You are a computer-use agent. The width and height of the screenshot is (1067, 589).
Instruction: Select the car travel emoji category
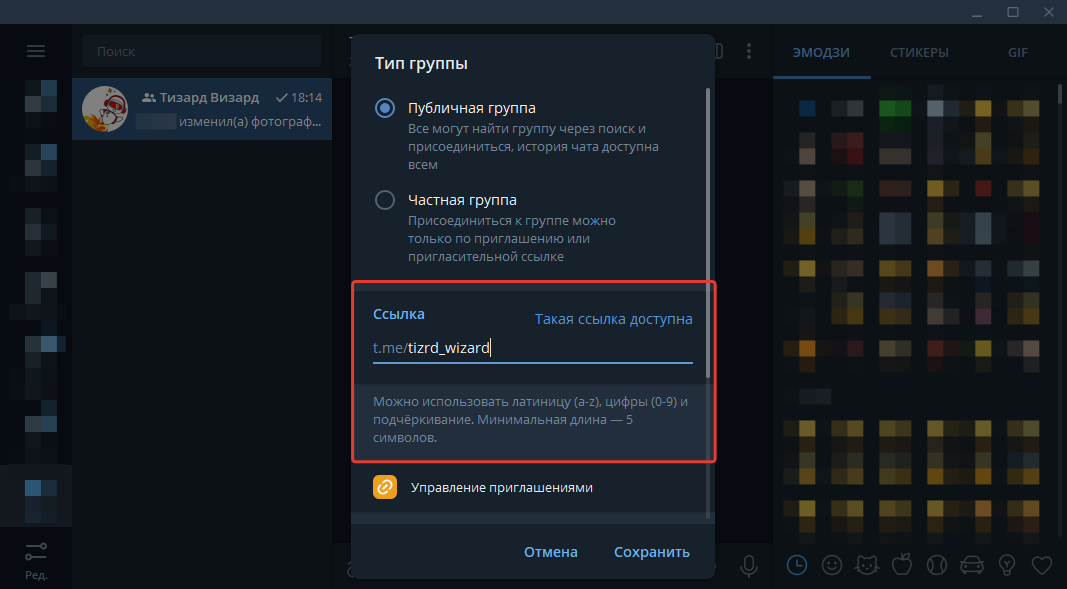coord(972,565)
